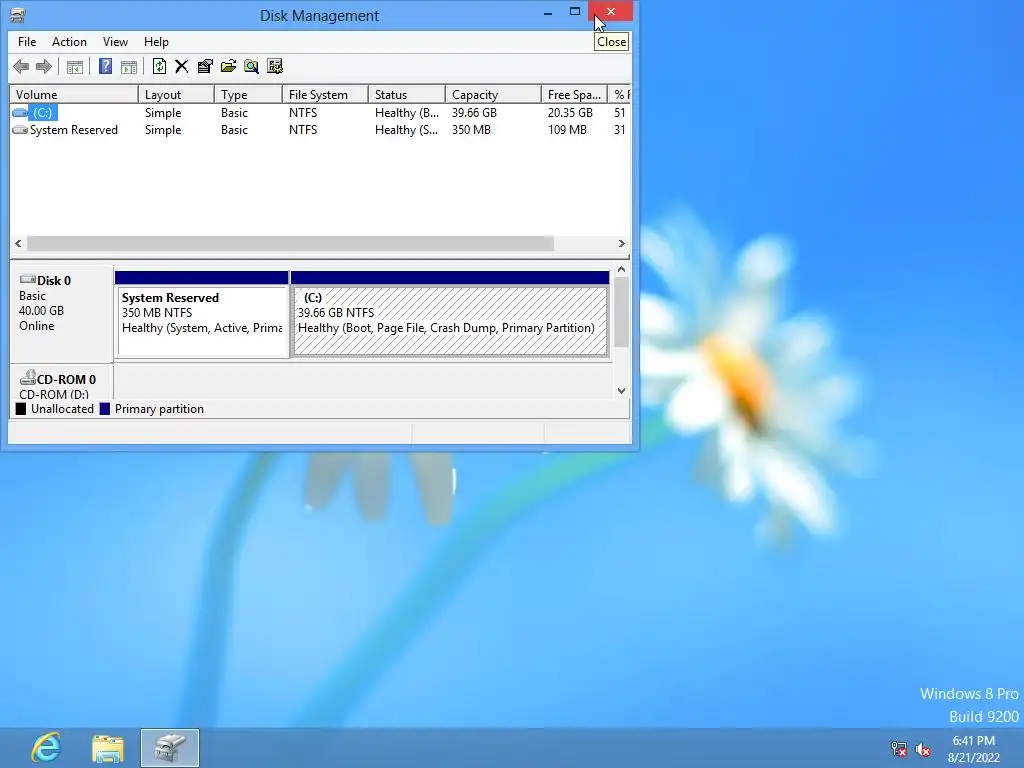Sort by the File System column header

click(325, 95)
